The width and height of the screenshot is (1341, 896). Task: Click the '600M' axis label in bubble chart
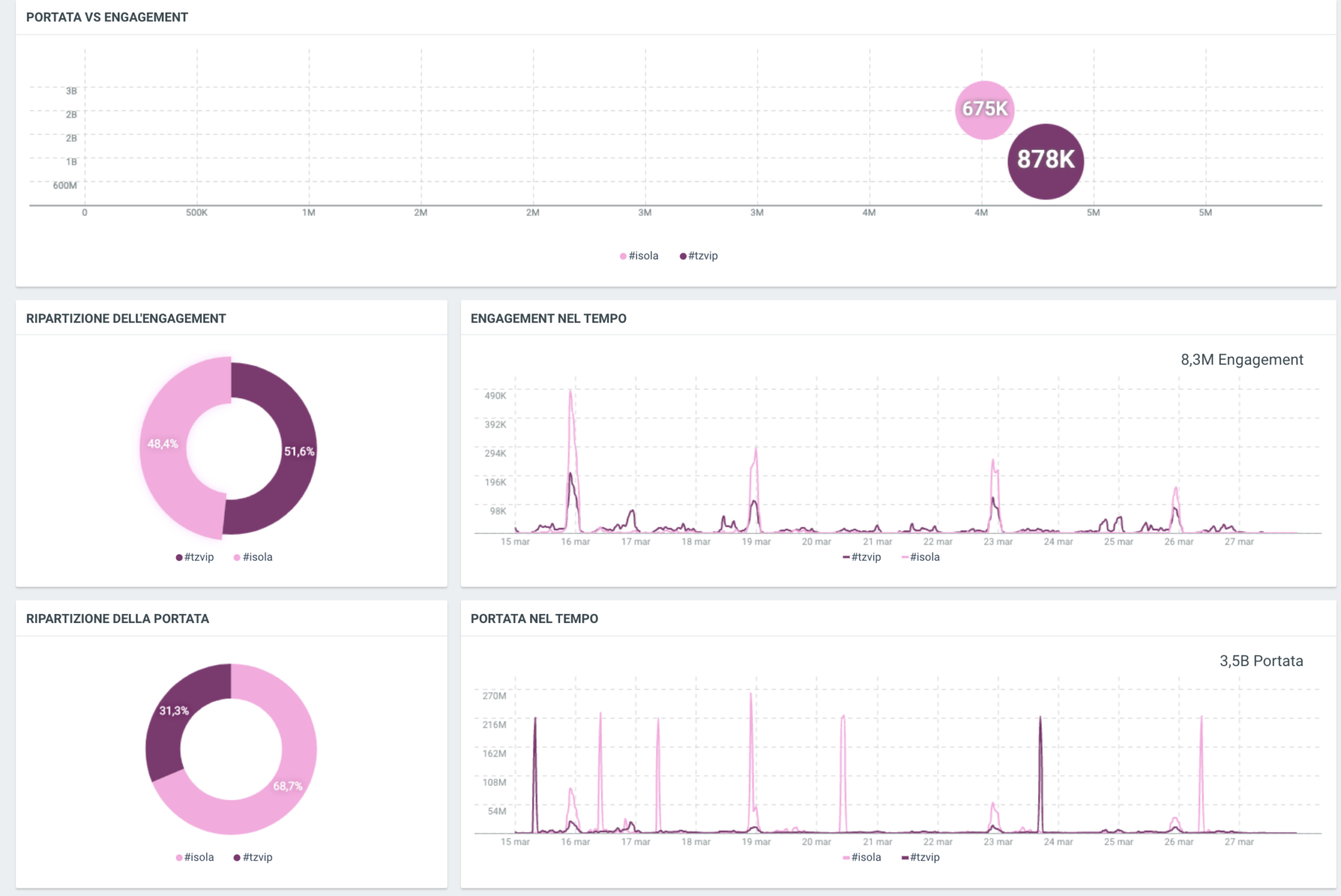pyautogui.click(x=65, y=185)
